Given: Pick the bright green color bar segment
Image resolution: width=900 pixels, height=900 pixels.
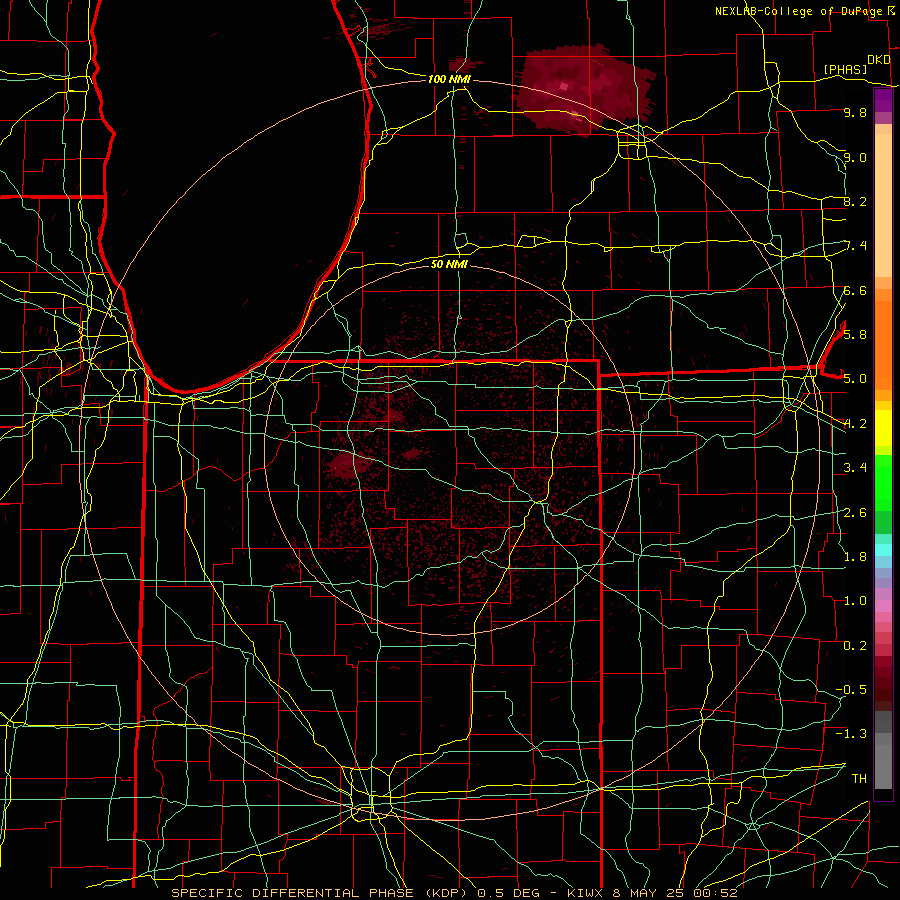Looking at the screenshot, I should (883, 483).
